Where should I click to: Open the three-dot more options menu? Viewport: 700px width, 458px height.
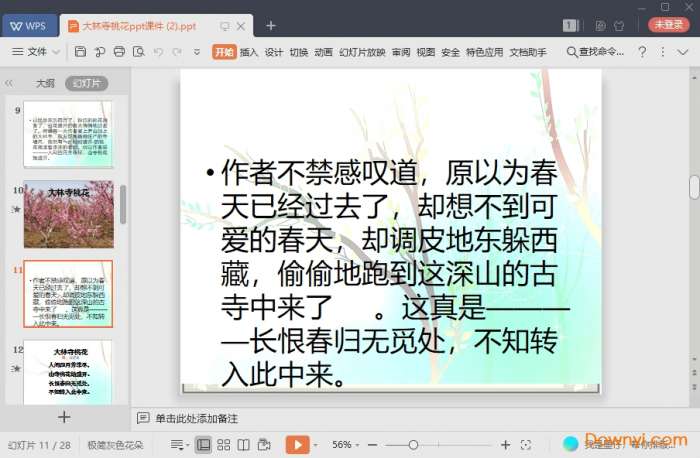coord(663,52)
